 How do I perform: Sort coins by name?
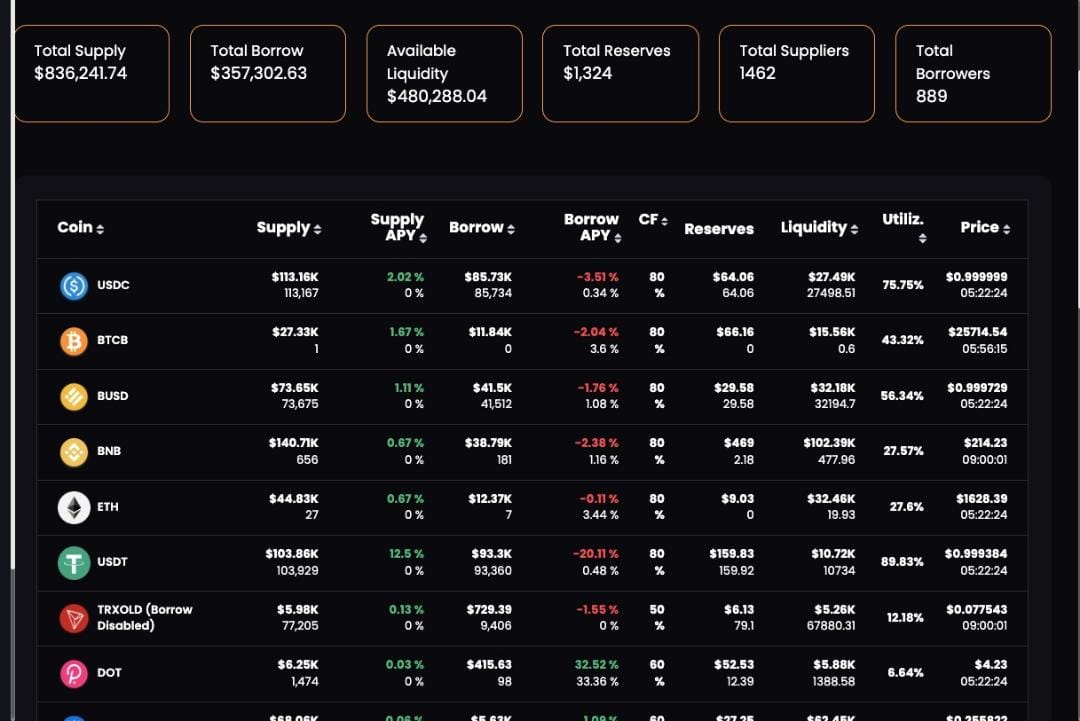click(80, 227)
